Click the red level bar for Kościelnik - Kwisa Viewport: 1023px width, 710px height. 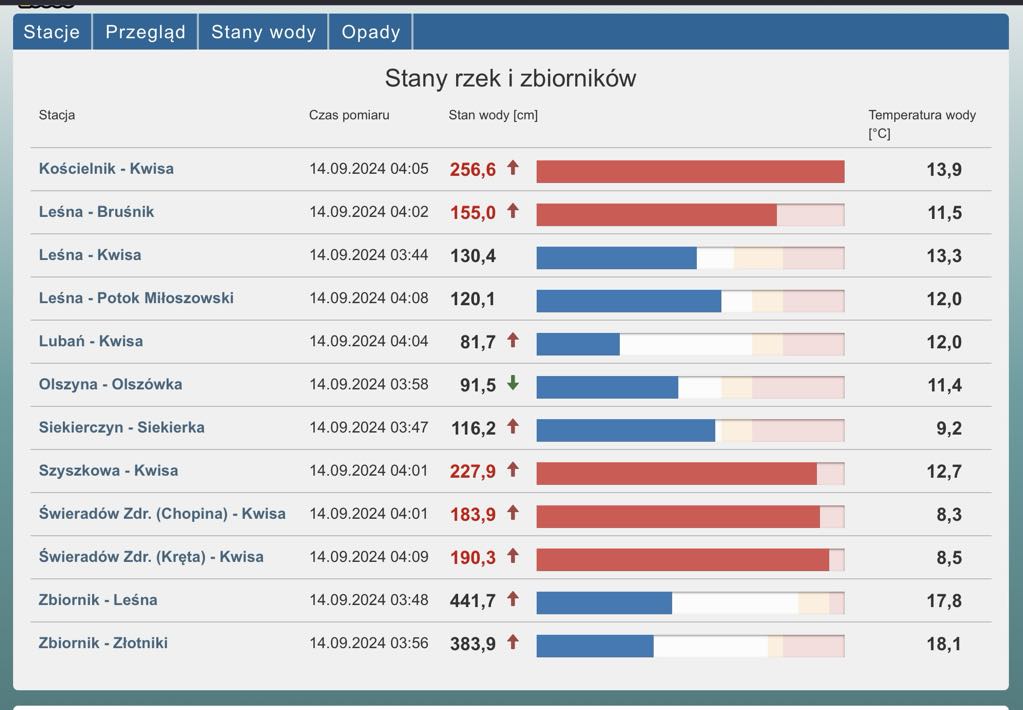690,172
